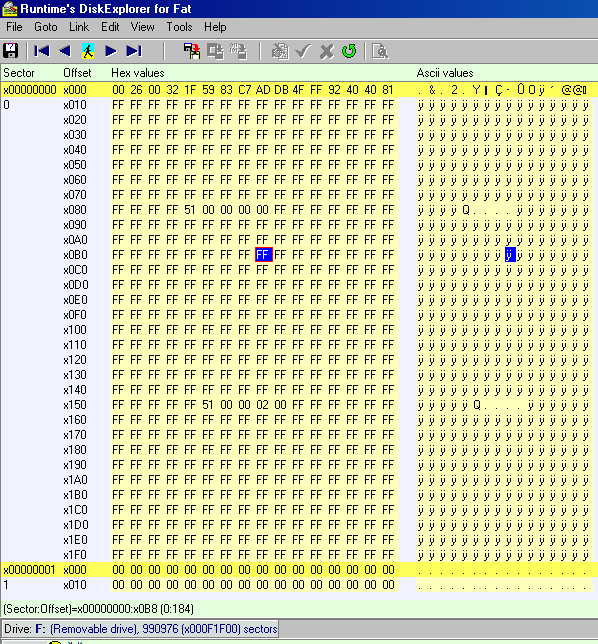Go to previous sector with left arrow
598x644 pixels.
click(64, 51)
